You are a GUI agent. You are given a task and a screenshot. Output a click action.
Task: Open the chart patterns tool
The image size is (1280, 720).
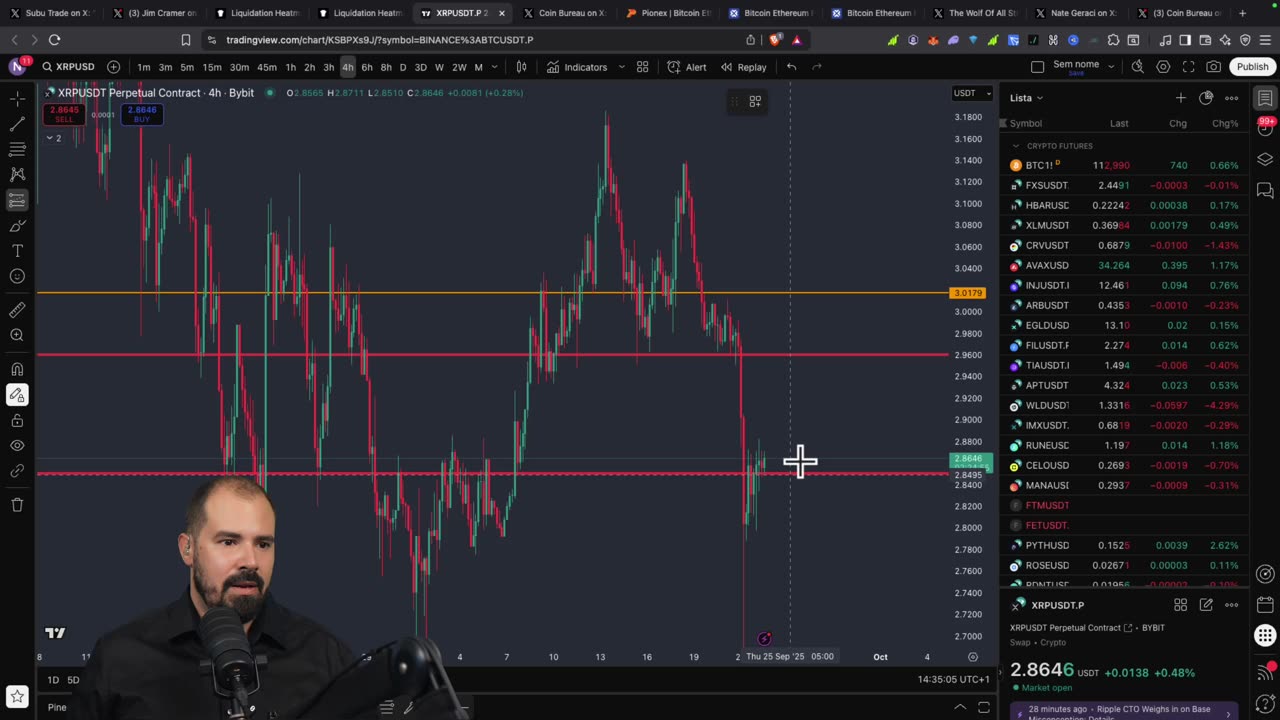(x=17, y=174)
